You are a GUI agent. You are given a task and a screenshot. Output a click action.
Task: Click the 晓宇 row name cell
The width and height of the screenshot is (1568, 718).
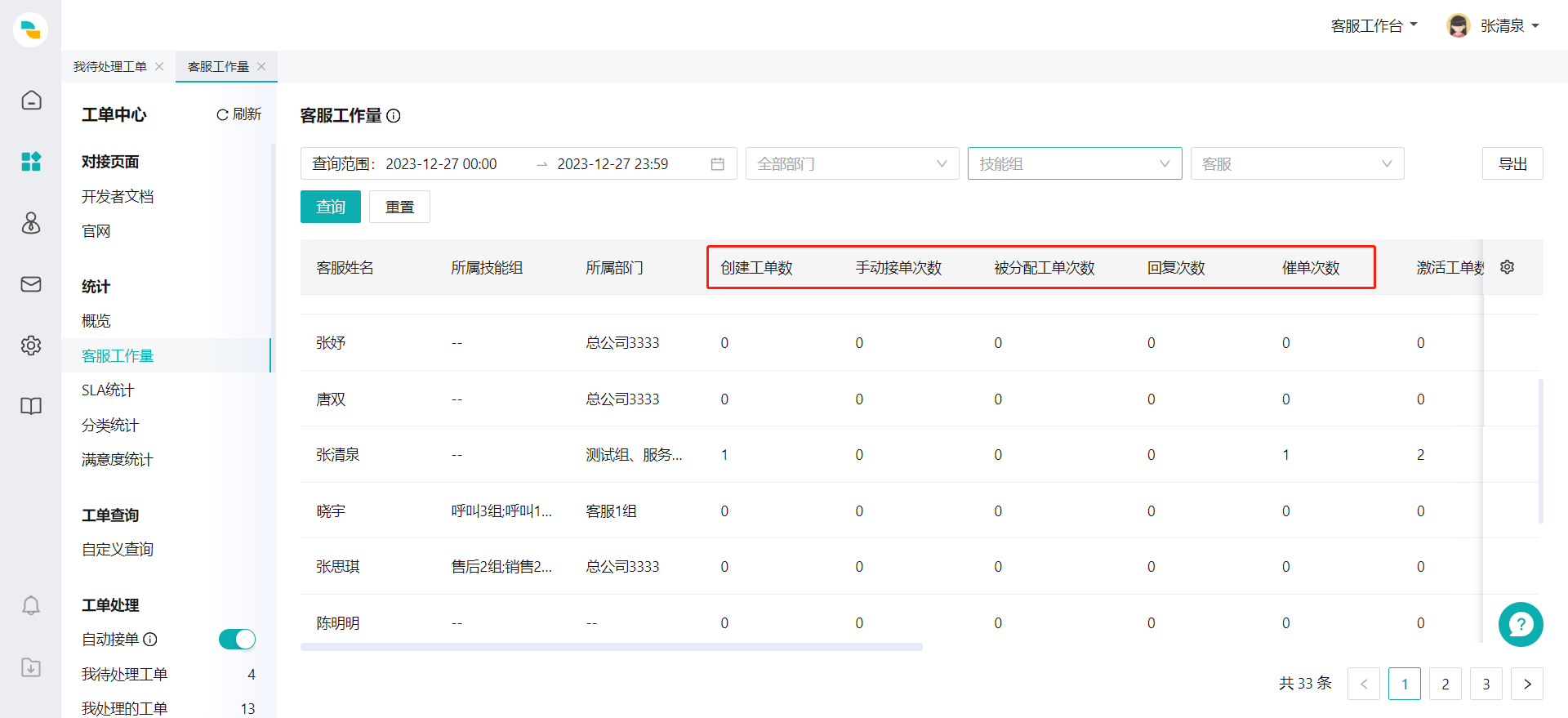click(331, 511)
